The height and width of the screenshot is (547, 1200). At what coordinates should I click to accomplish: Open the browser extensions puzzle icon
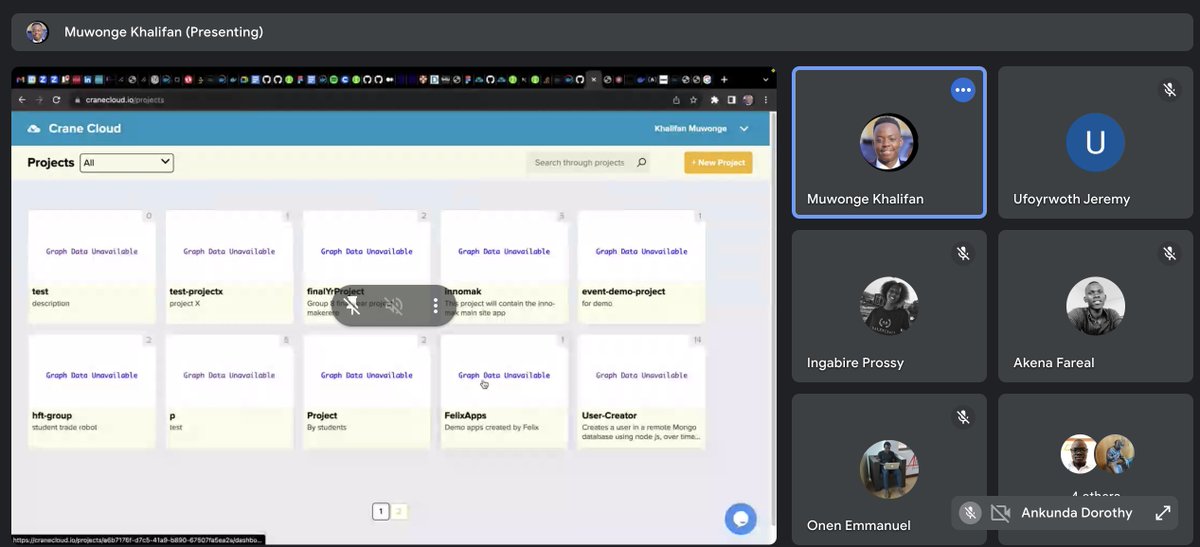tap(715, 100)
